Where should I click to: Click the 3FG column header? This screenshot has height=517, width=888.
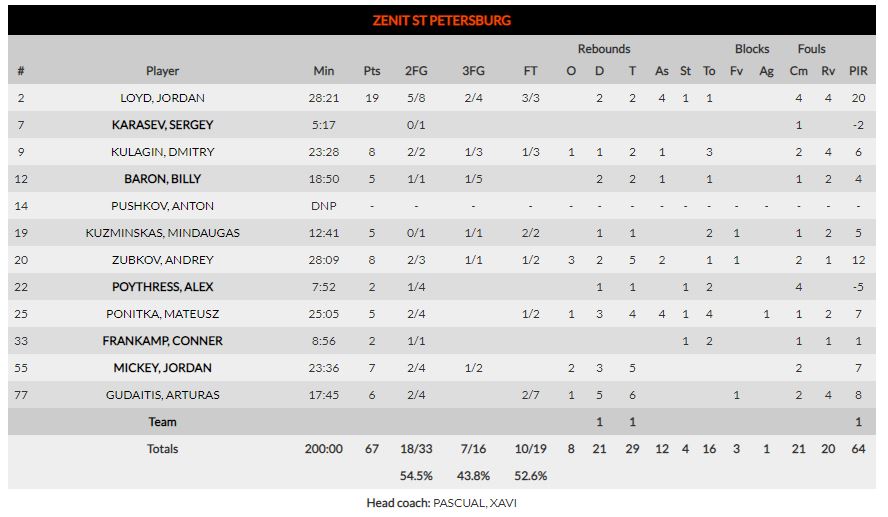click(x=473, y=71)
